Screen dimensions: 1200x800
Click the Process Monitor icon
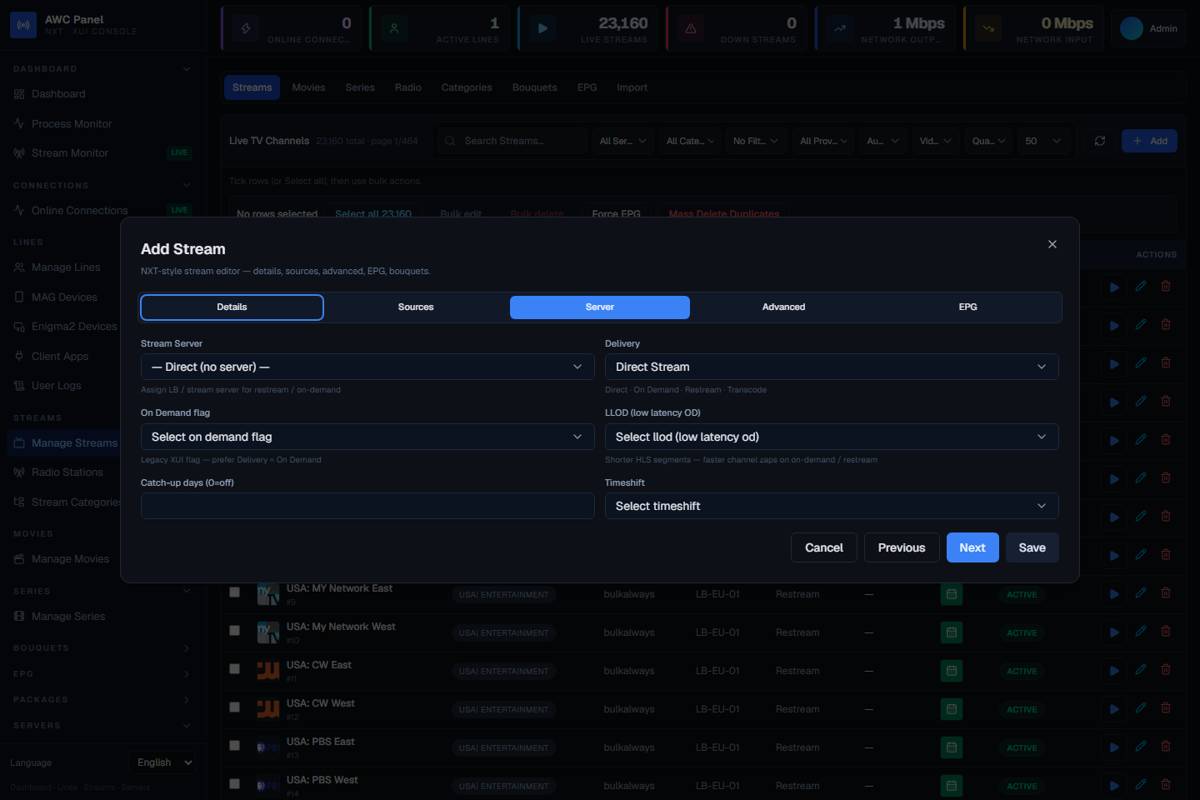coord(19,124)
